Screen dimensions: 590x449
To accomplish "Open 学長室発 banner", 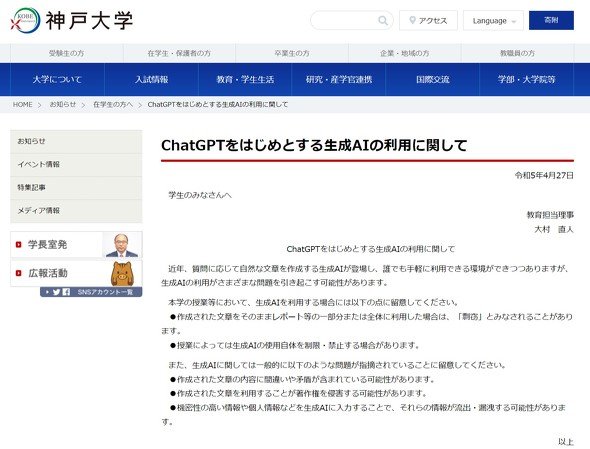I will [x=76, y=245].
